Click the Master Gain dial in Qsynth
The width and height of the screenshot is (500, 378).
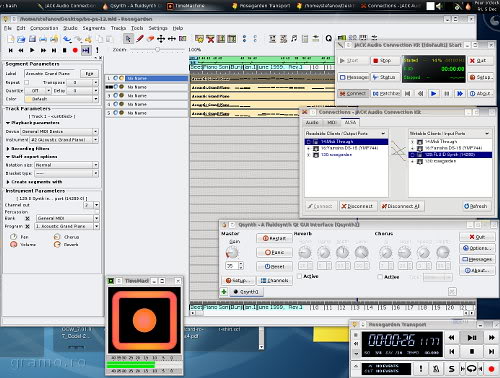pyautogui.click(x=232, y=252)
